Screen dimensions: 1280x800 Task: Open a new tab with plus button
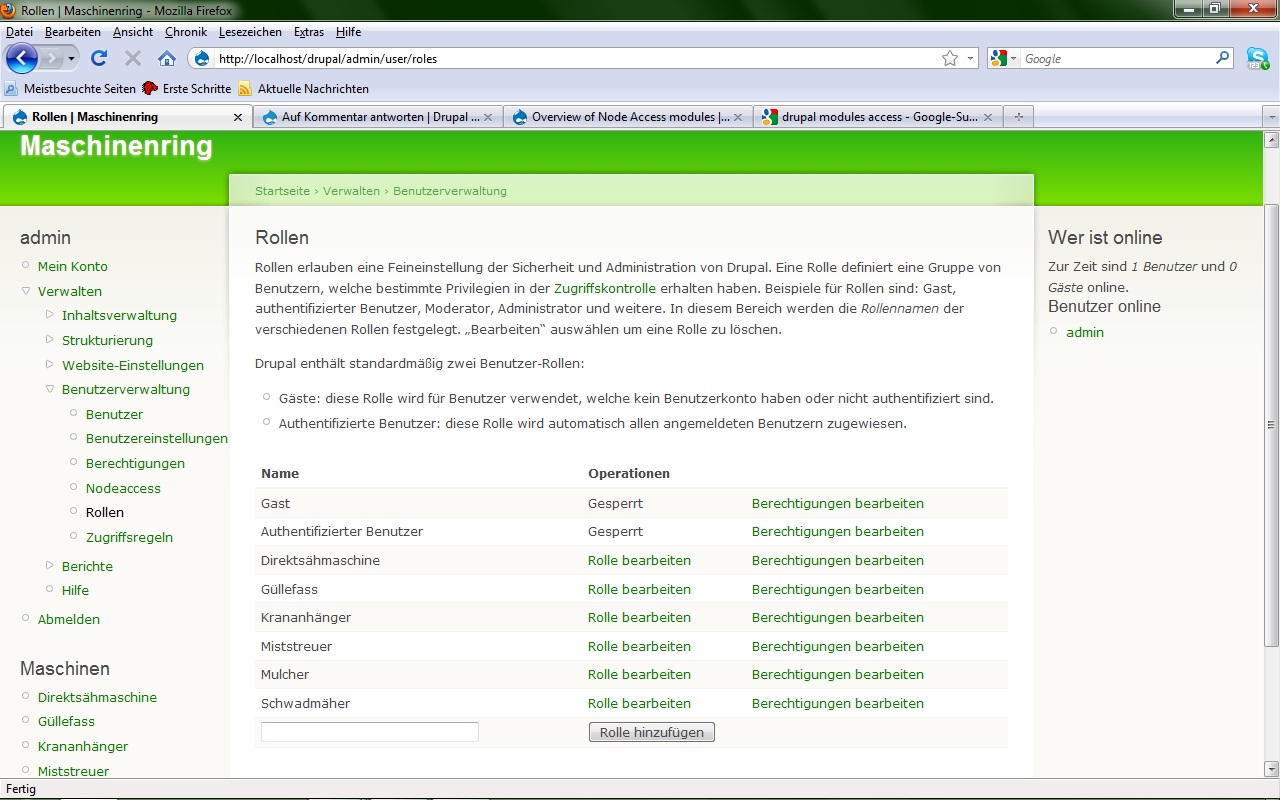(1019, 117)
